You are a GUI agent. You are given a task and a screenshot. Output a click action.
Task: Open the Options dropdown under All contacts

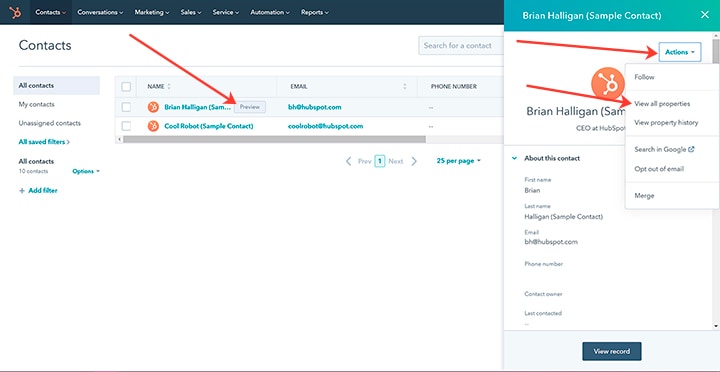coord(86,171)
